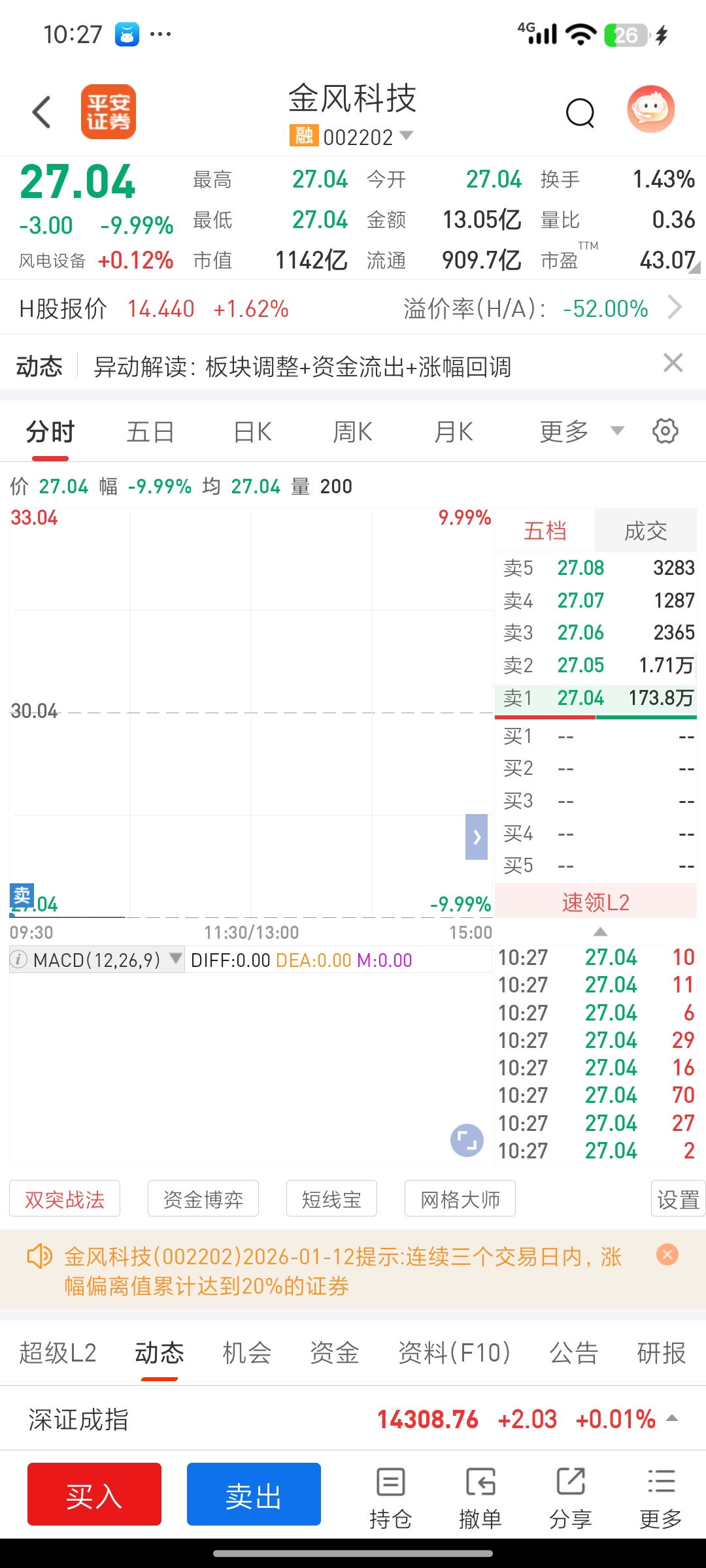This screenshot has width=706, height=1568.
Task: Tap the margin 融 badge
Action: 304,136
